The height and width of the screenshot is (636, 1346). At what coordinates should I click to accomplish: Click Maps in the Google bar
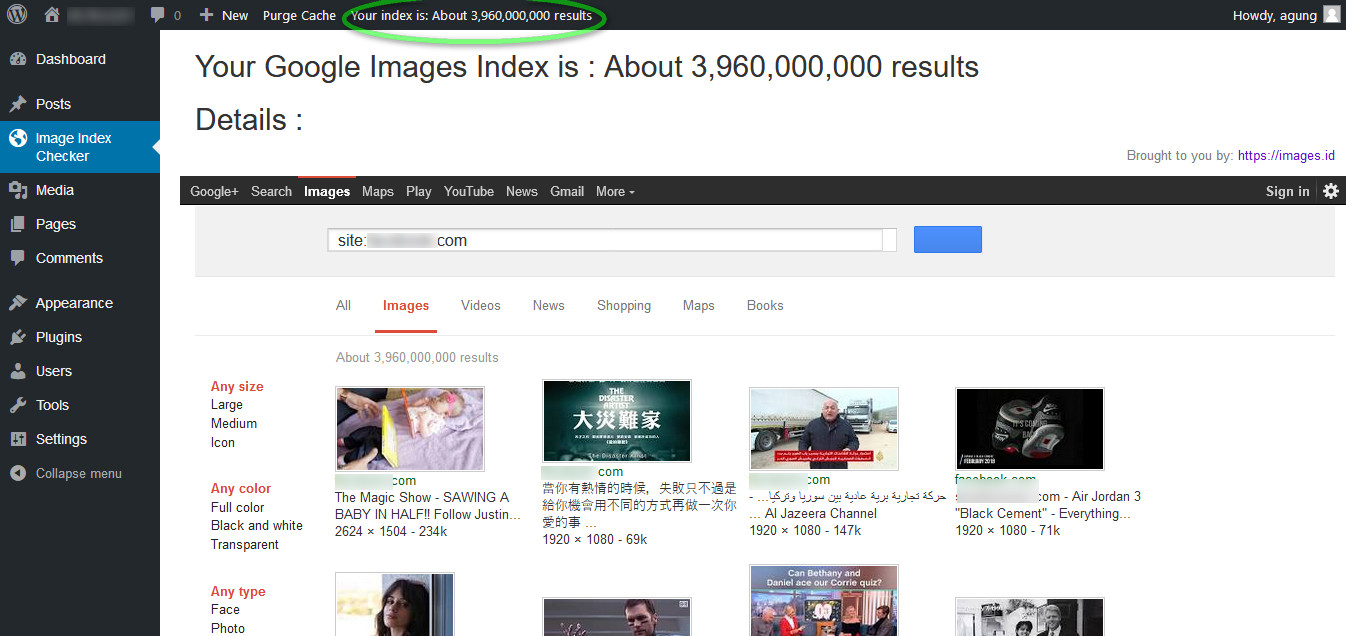378,191
